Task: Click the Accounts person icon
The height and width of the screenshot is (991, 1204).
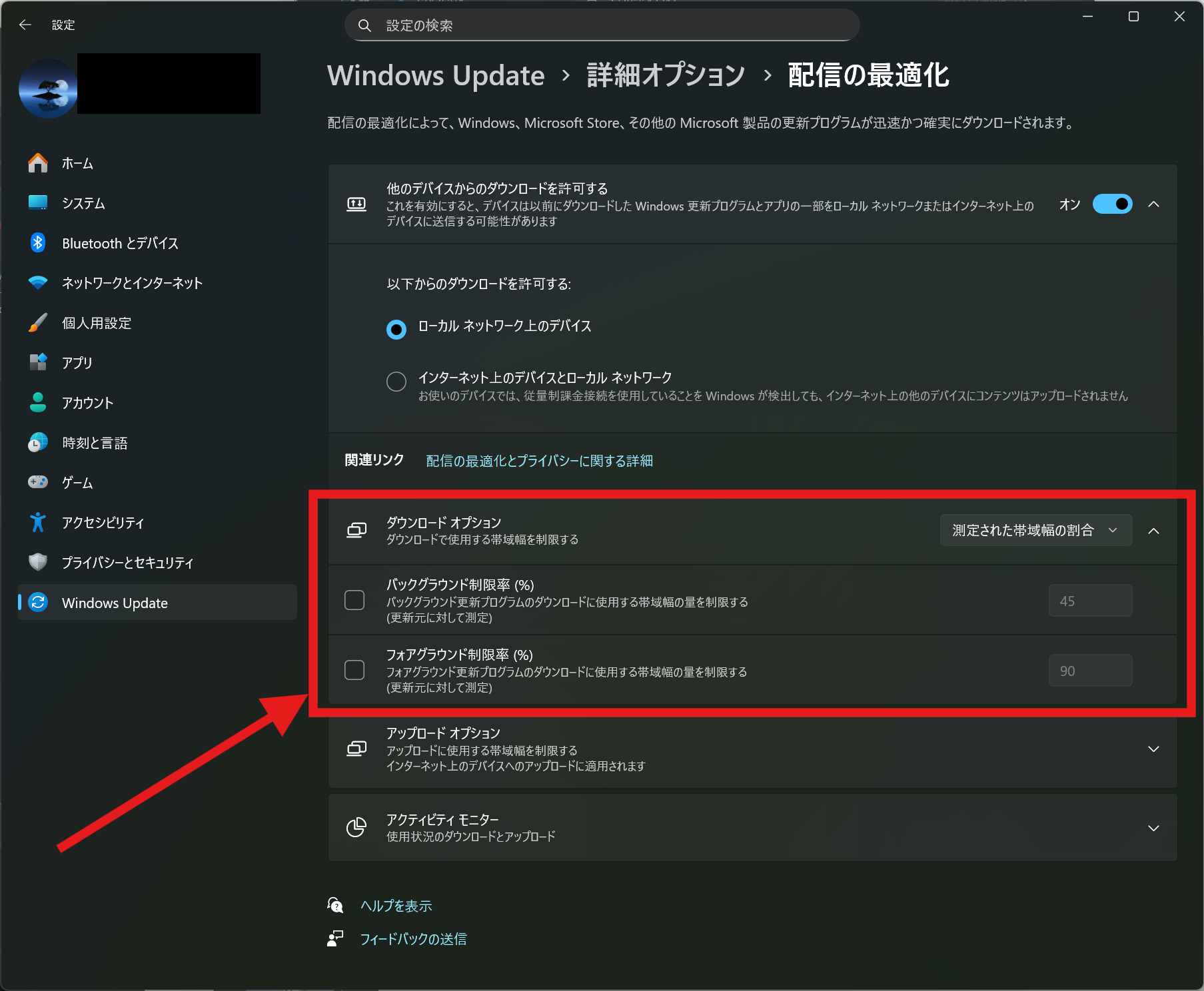Action: pos(38,403)
